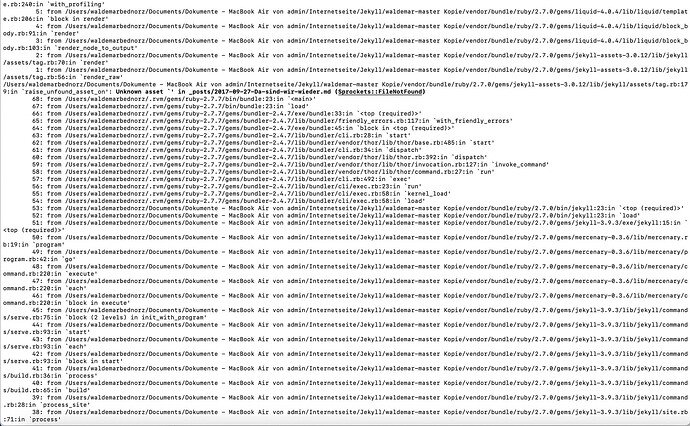The width and height of the screenshot is (690, 426).
Task: Click frame 65 with_friendly_errors line
Action: tap(272, 121)
